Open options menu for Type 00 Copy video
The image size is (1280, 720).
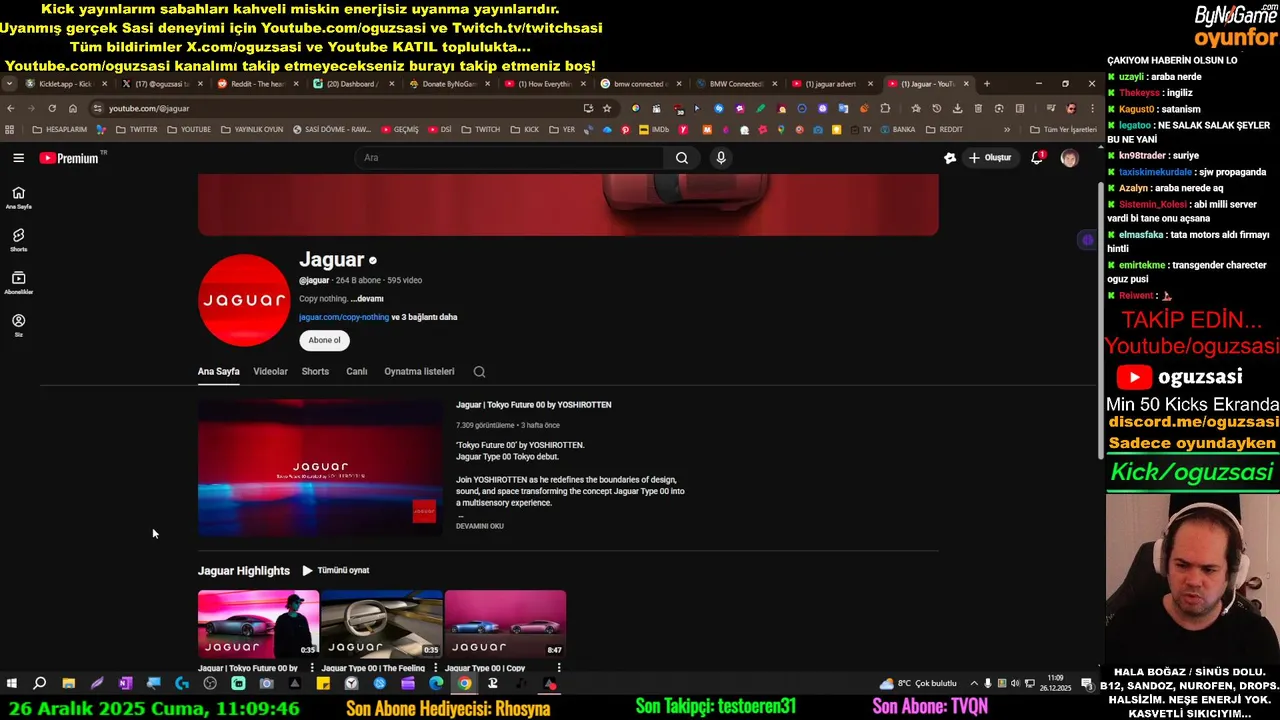(559, 668)
